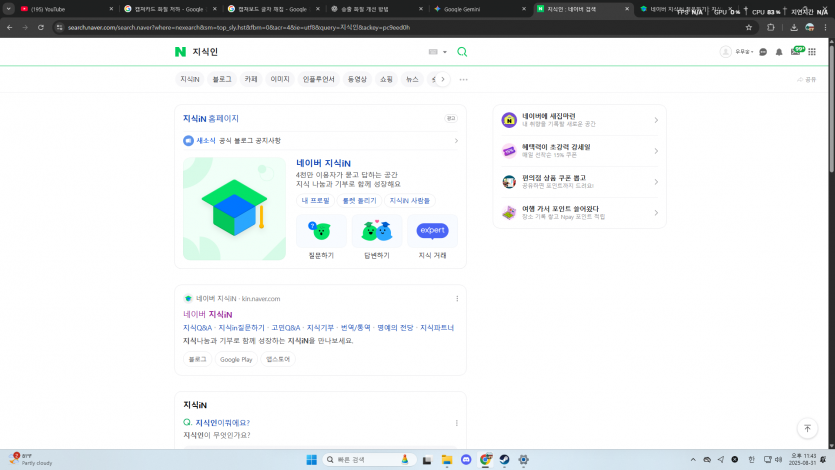The width and height of the screenshot is (835, 470).
Task: Open the user account menu
Action: [736, 52]
